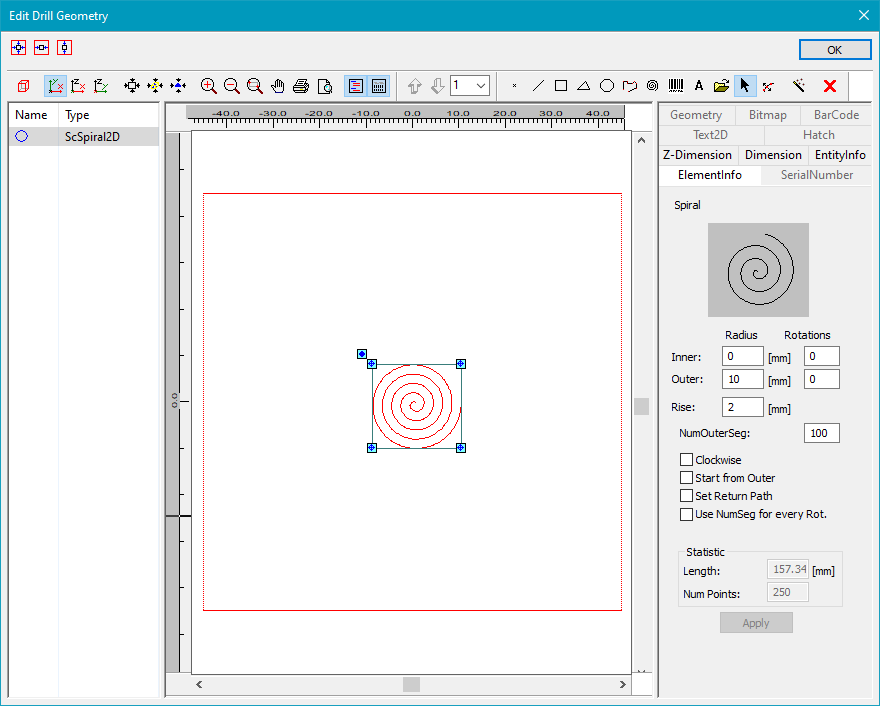Image resolution: width=880 pixels, height=706 pixels.
Task: Enable the Clockwise checkbox
Action: [687, 460]
